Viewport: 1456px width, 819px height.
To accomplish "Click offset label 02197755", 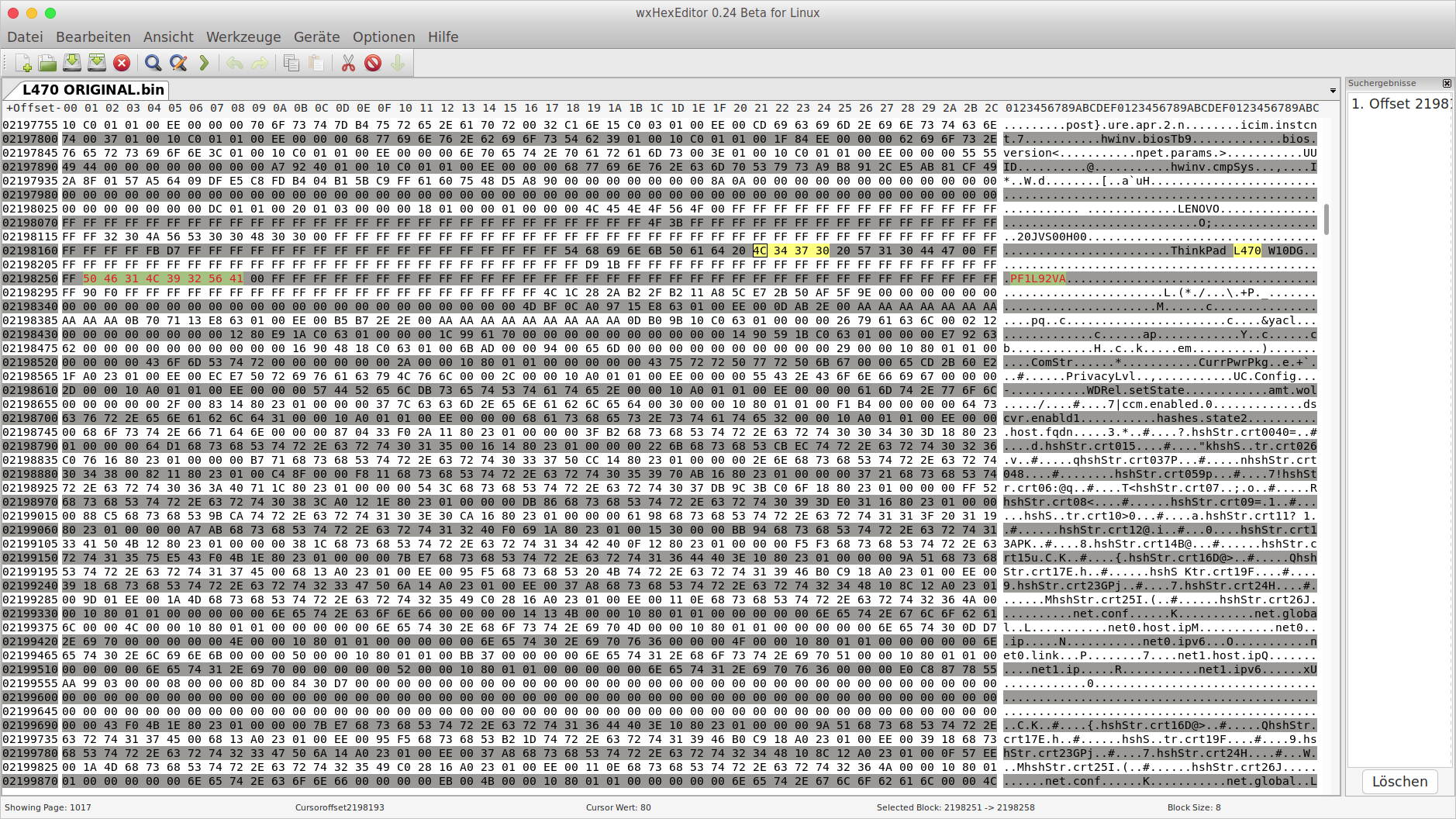I will (x=30, y=125).
